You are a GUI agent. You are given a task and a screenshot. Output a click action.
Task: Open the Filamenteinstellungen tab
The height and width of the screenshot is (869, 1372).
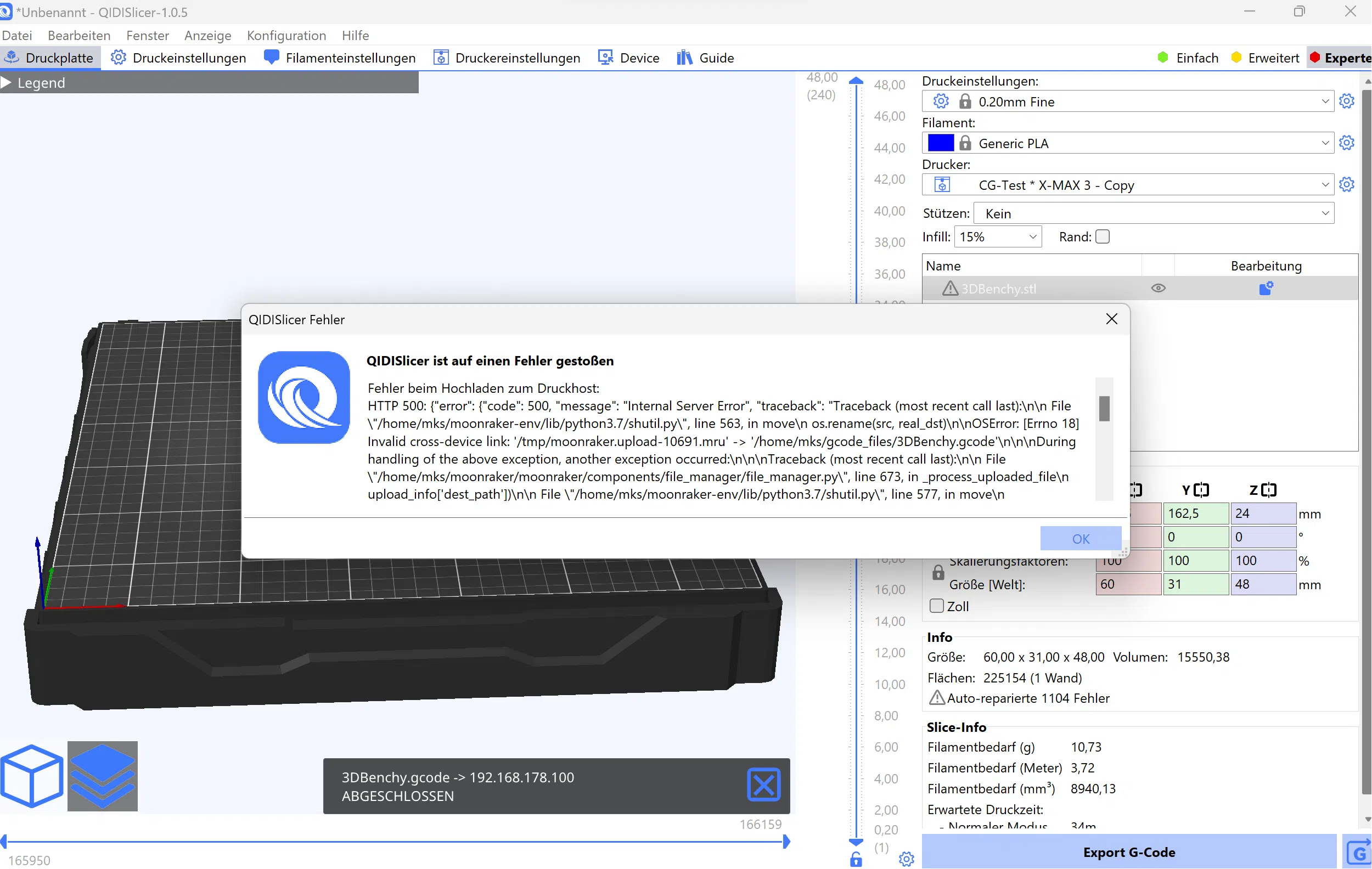[340, 58]
